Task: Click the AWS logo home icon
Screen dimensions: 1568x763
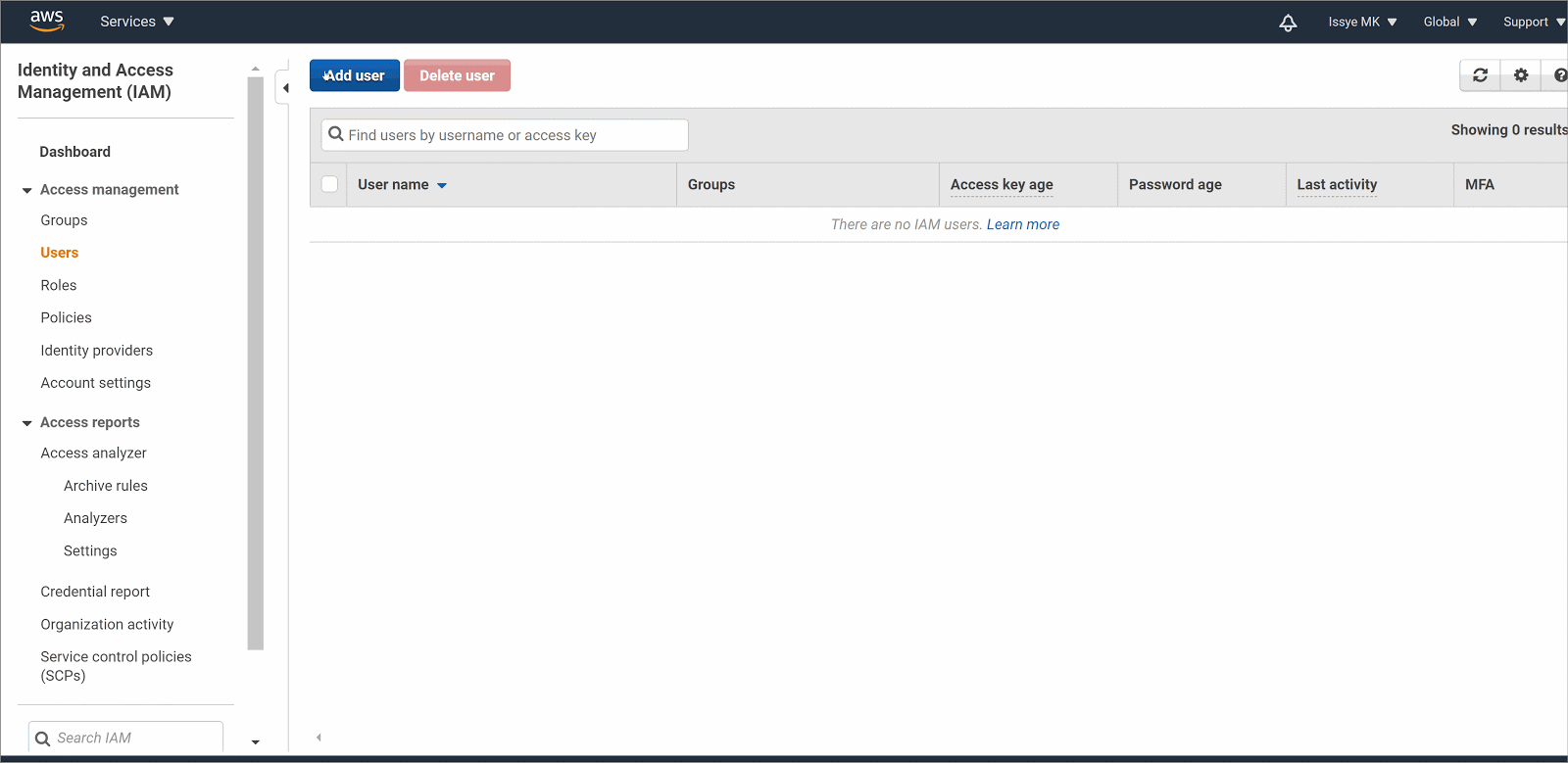Action: click(x=47, y=21)
